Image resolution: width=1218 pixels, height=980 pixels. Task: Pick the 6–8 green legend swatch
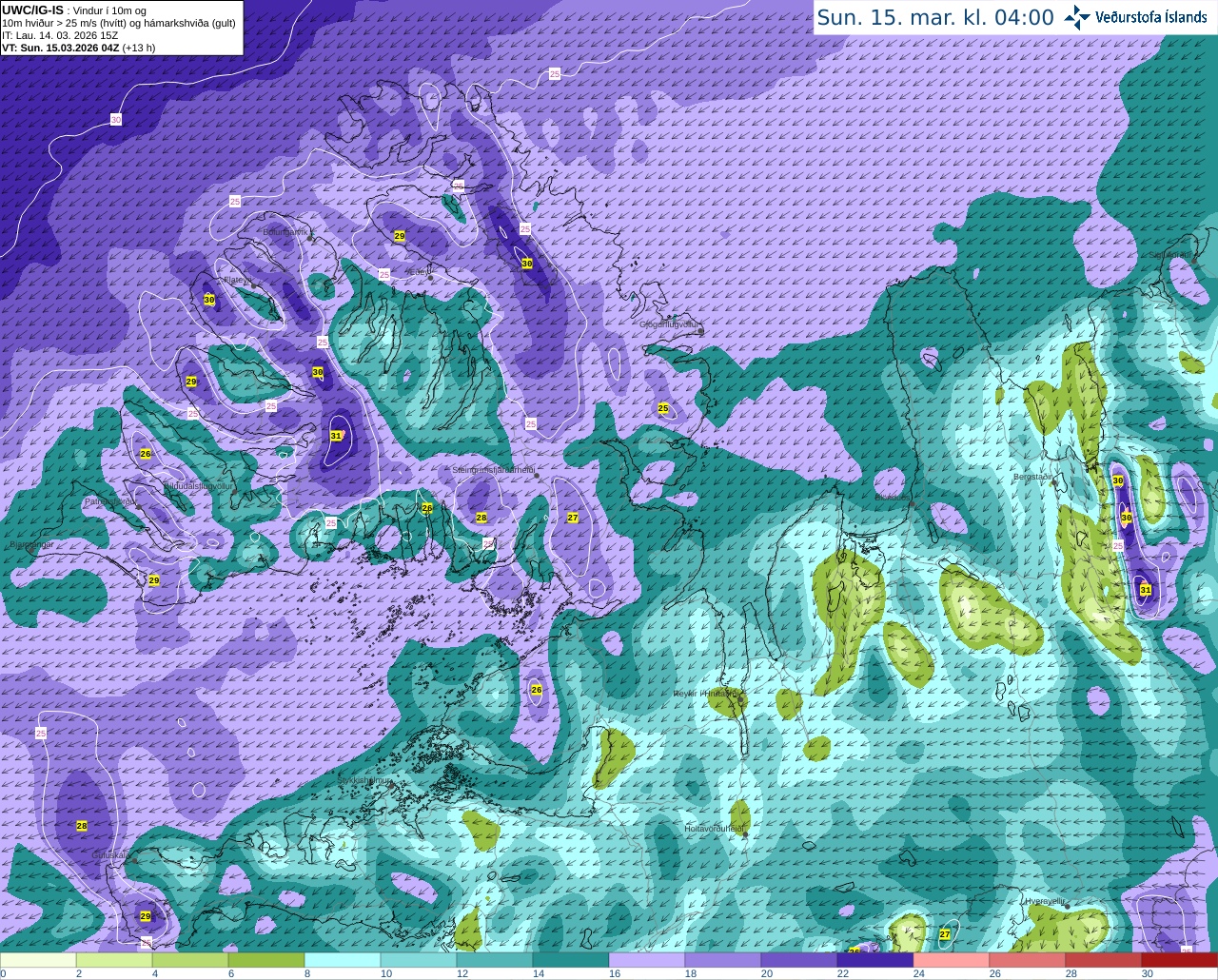pos(266,960)
